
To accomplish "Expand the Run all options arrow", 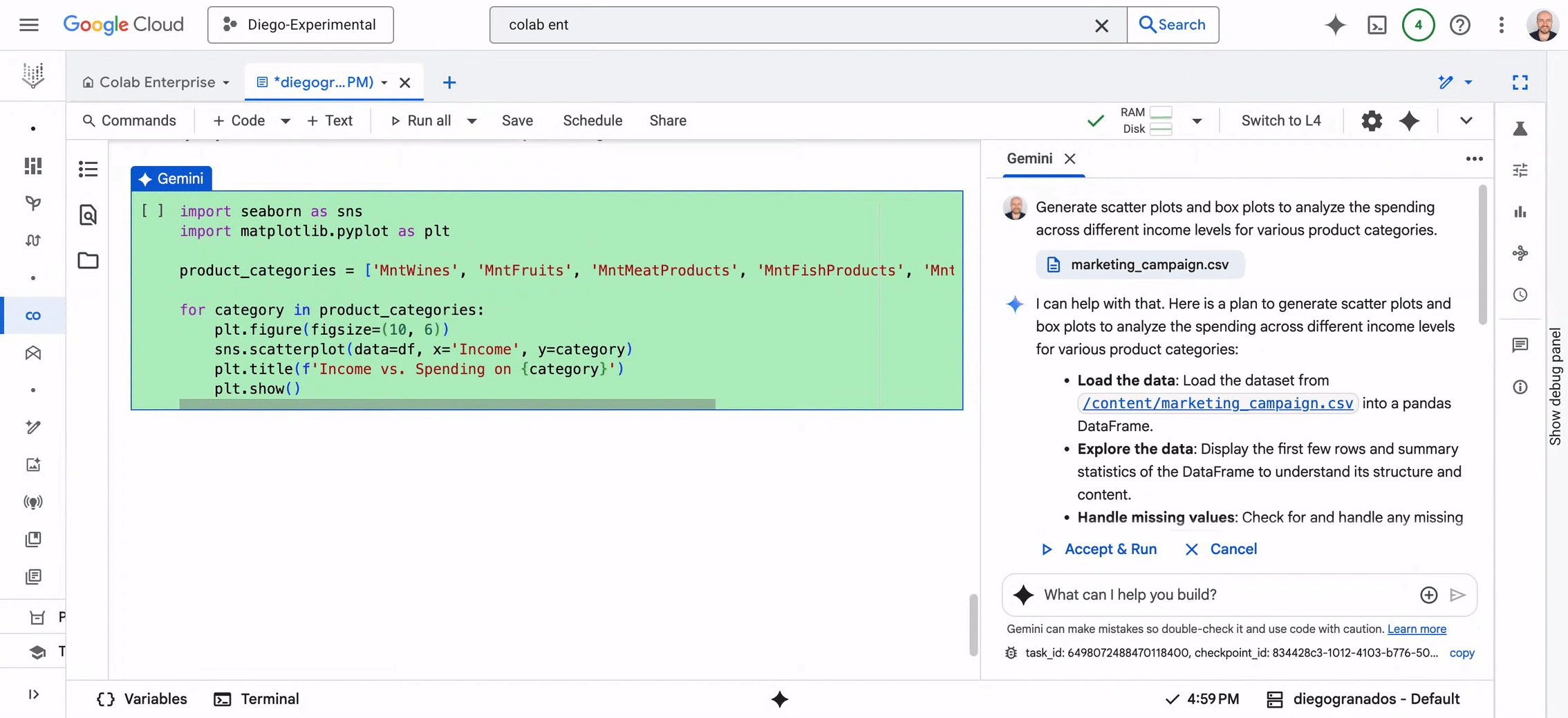I will point(472,121).
